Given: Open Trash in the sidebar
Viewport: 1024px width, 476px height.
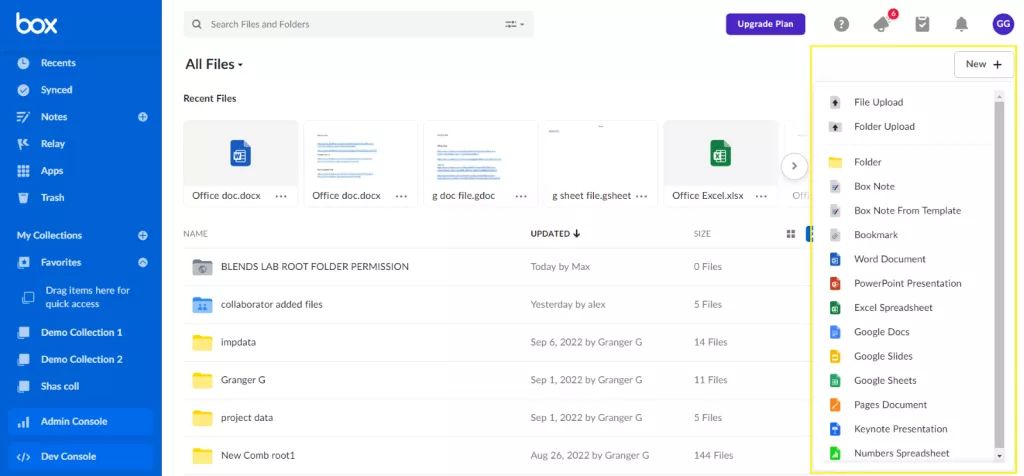Looking at the screenshot, I should pos(52,198).
